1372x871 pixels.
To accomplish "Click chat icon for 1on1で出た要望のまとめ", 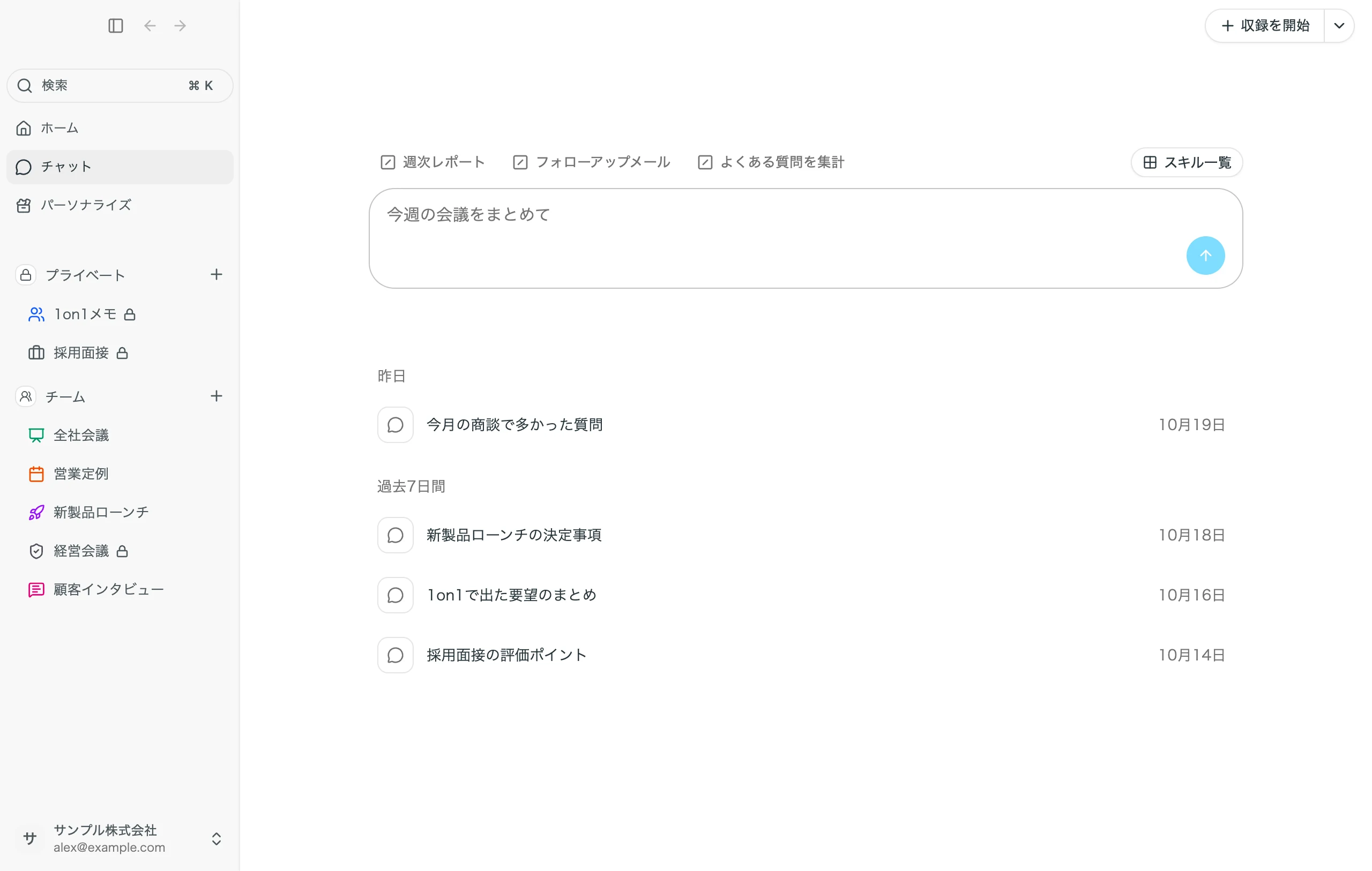I will [x=395, y=595].
